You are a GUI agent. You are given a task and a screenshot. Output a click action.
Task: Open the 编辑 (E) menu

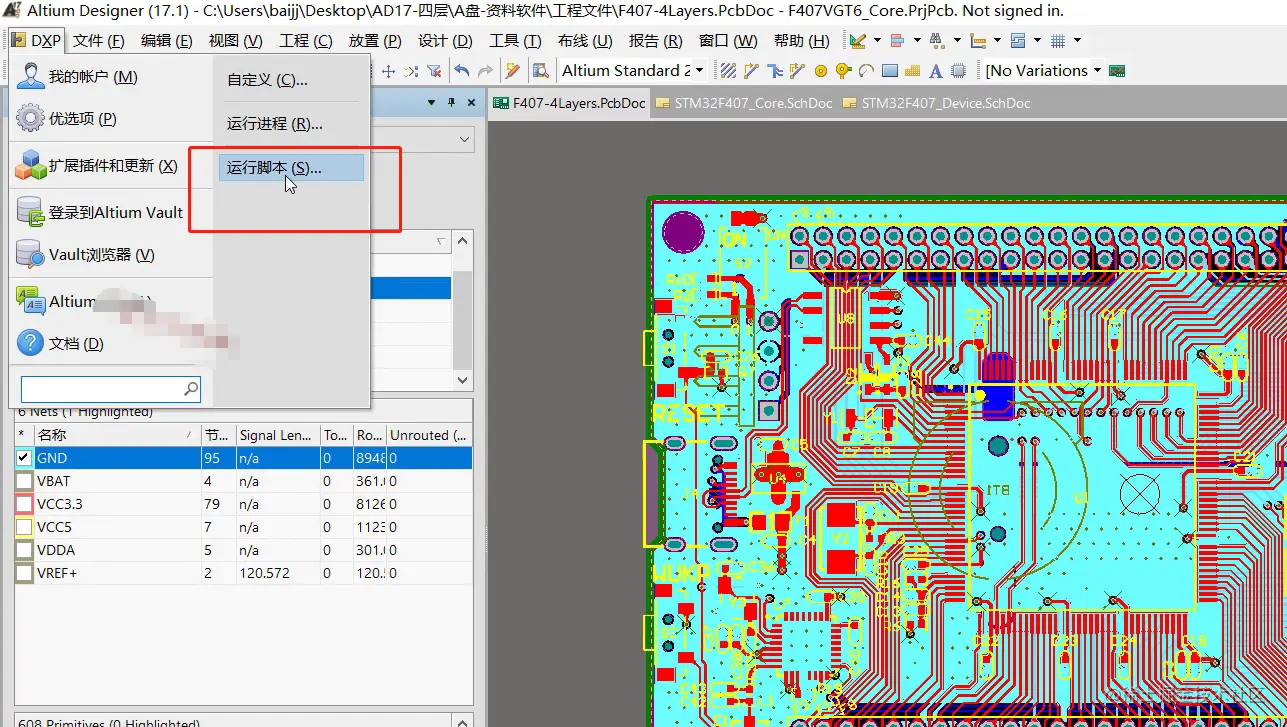[x=166, y=41]
